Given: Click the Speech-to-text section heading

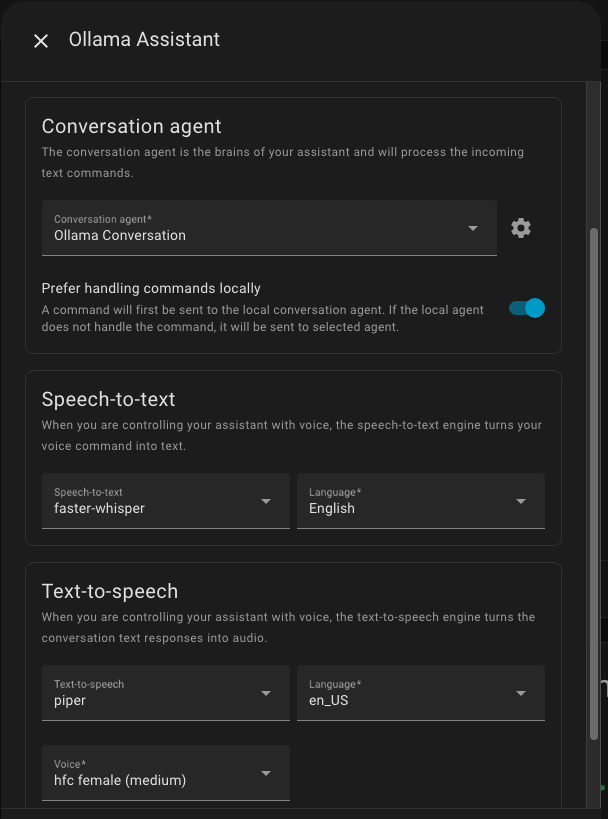Looking at the screenshot, I should pyautogui.click(x=109, y=399).
